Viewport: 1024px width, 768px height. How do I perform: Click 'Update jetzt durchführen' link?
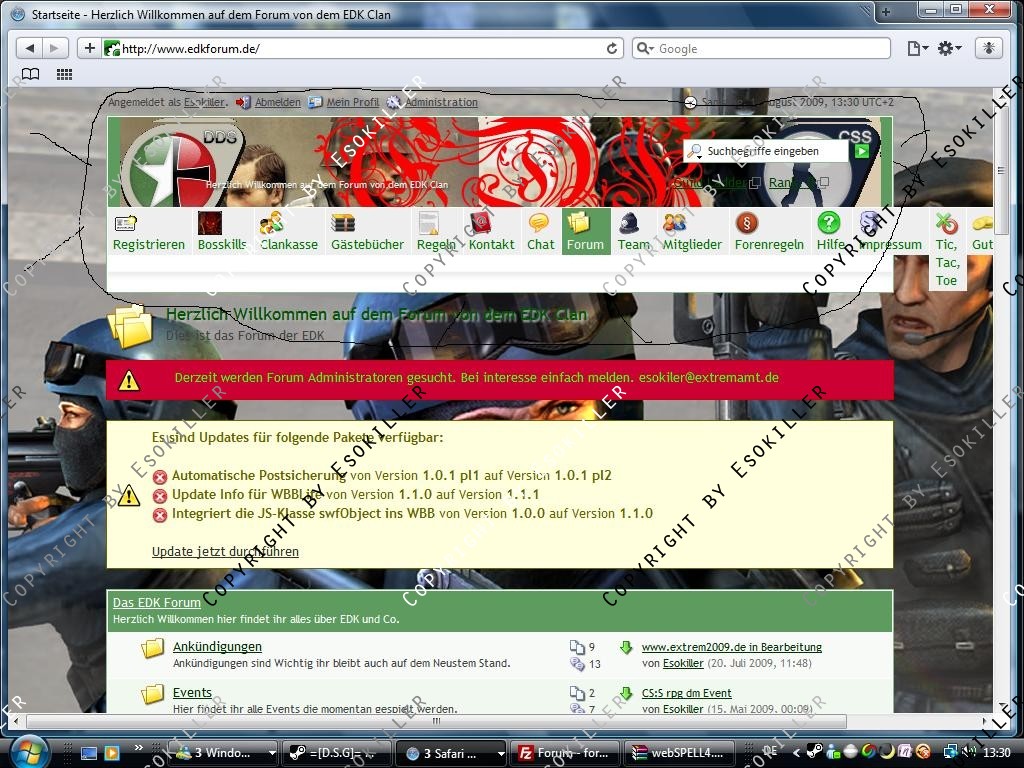[225, 551]
